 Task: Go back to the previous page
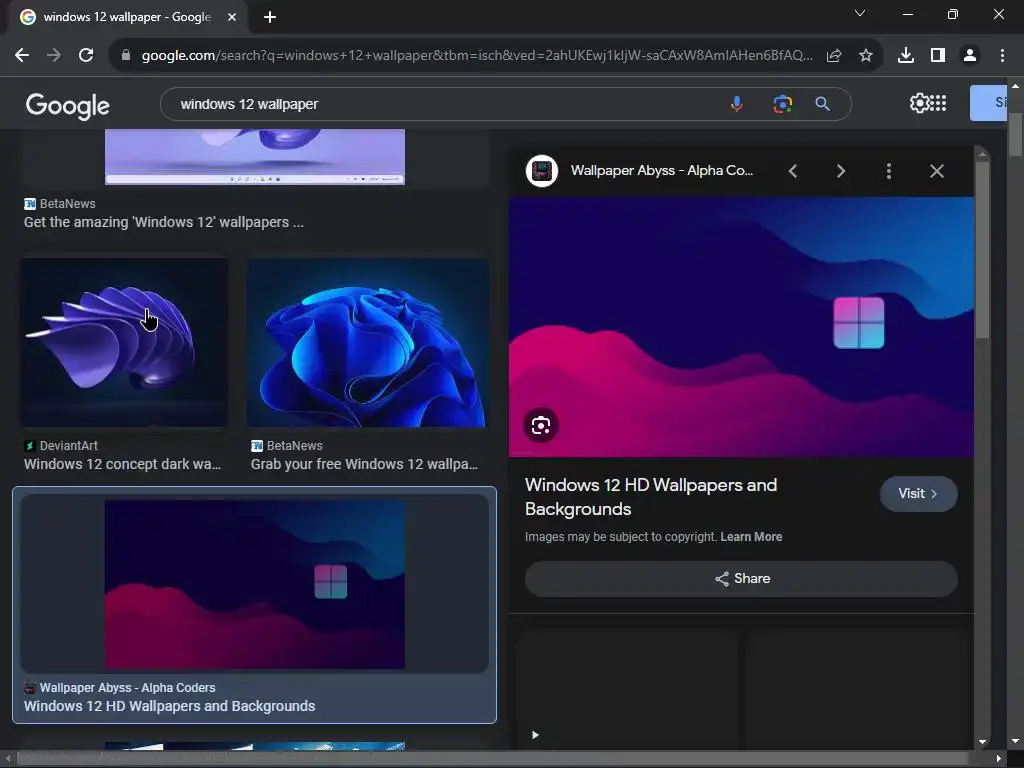point(22,56)
